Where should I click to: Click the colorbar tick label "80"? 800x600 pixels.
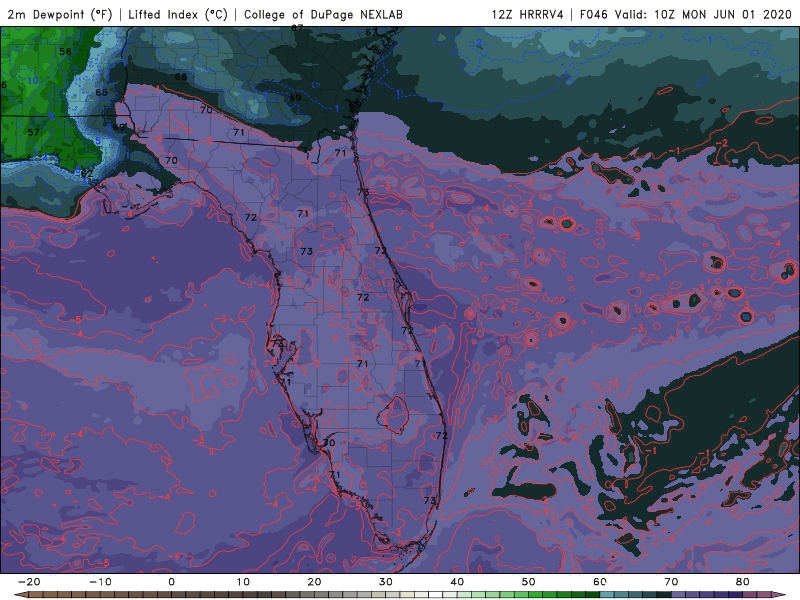tap(743, 582)
